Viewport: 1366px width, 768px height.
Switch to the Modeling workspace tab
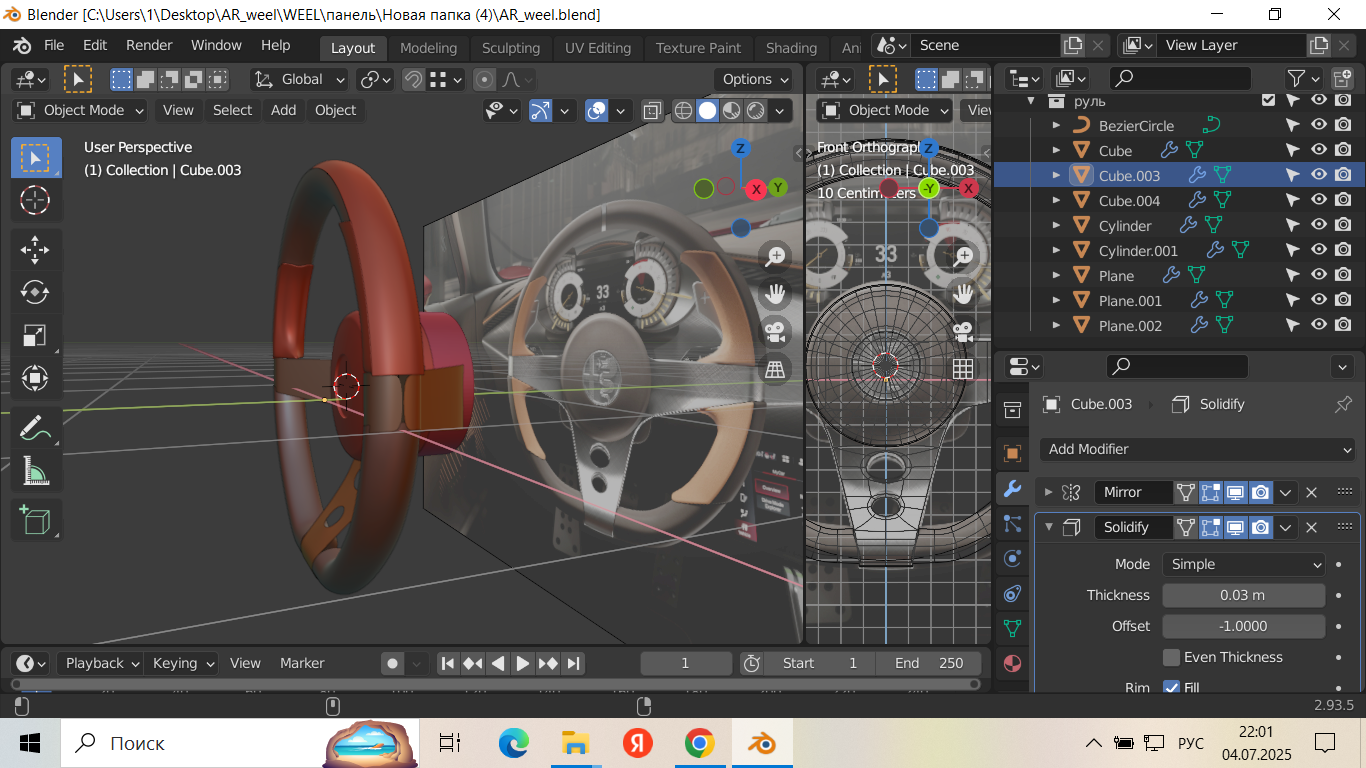pyautogui.click(x=428, y=48)
